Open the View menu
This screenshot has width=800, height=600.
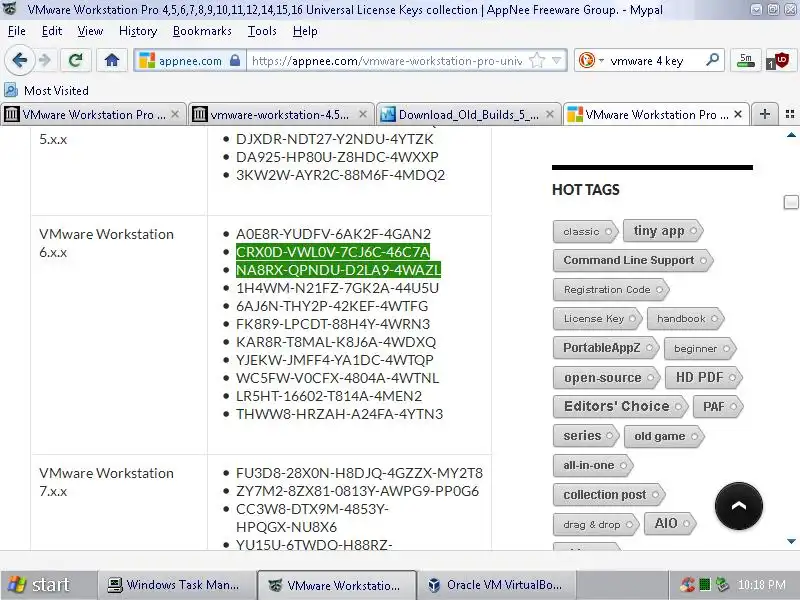[x=90, y=31]
